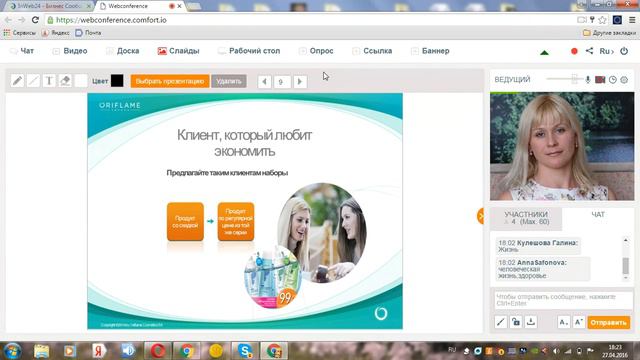Viewport: 640px width, 360px height.
Task: Click the presenter video thumbnail
Action: point(562,146)
